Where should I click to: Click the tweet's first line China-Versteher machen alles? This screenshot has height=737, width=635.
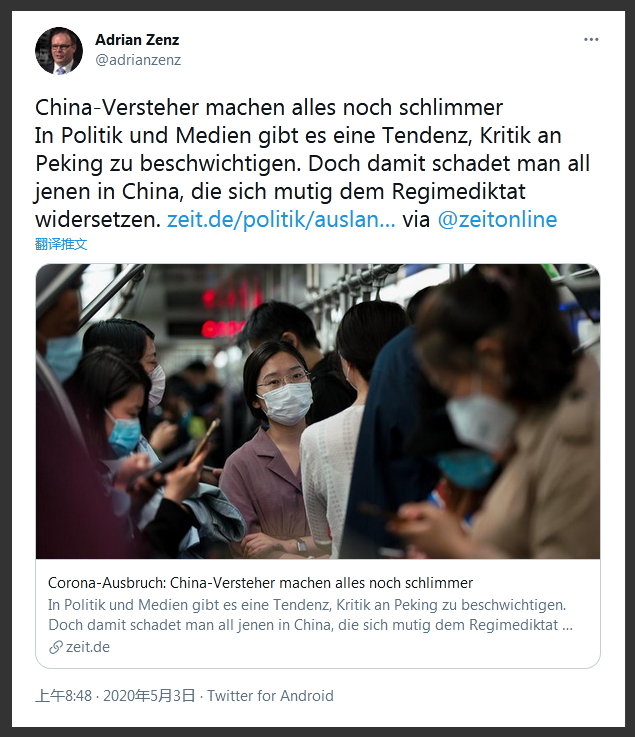(269, 108)
